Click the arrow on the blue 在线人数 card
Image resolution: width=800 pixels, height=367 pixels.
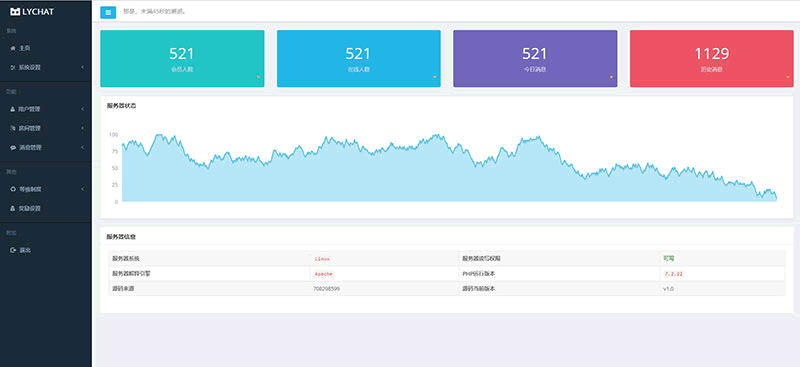coord(435,77)
